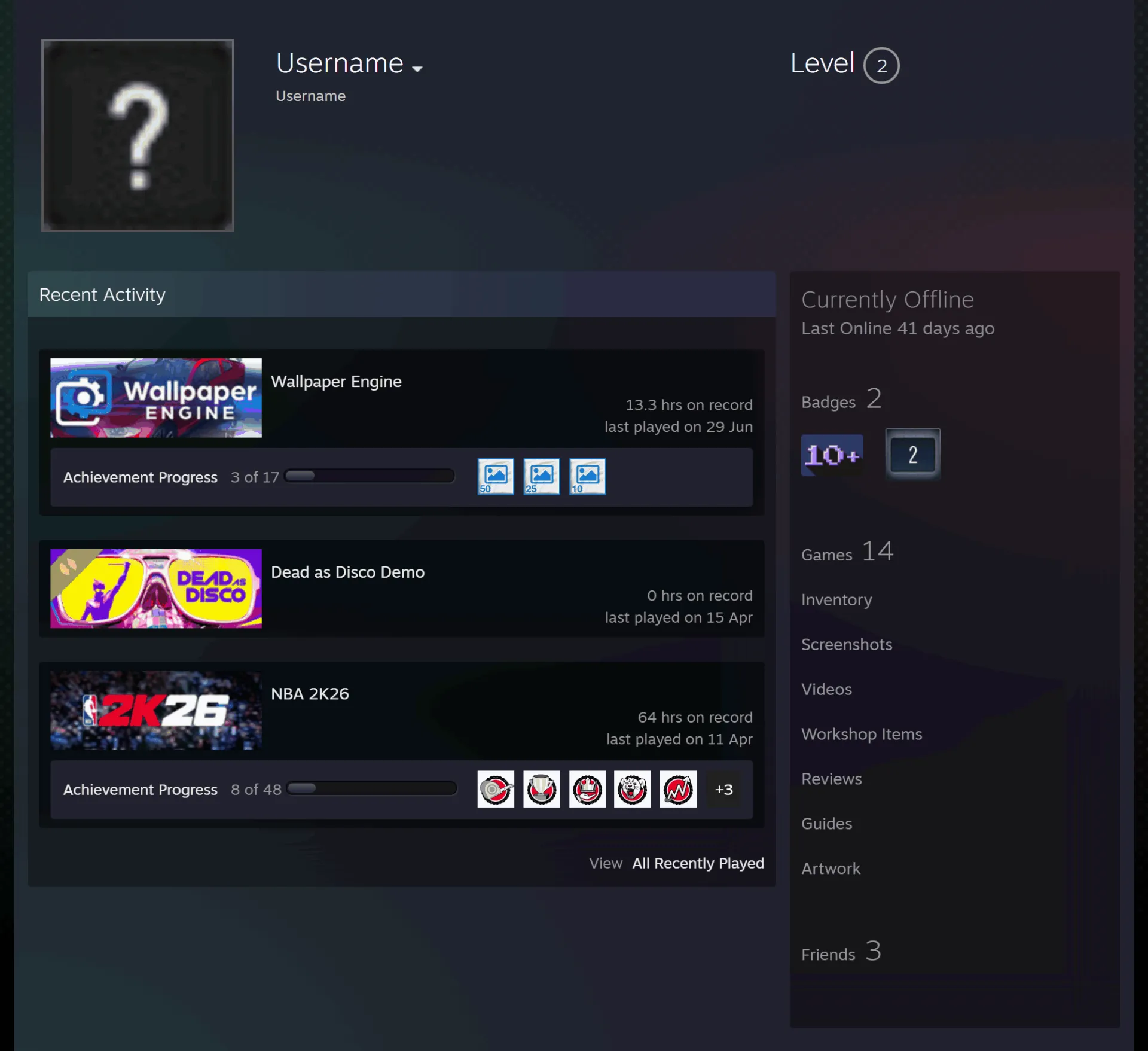
Task: Click the NBA 2K26 title link
Action: (x=310, y=694)
